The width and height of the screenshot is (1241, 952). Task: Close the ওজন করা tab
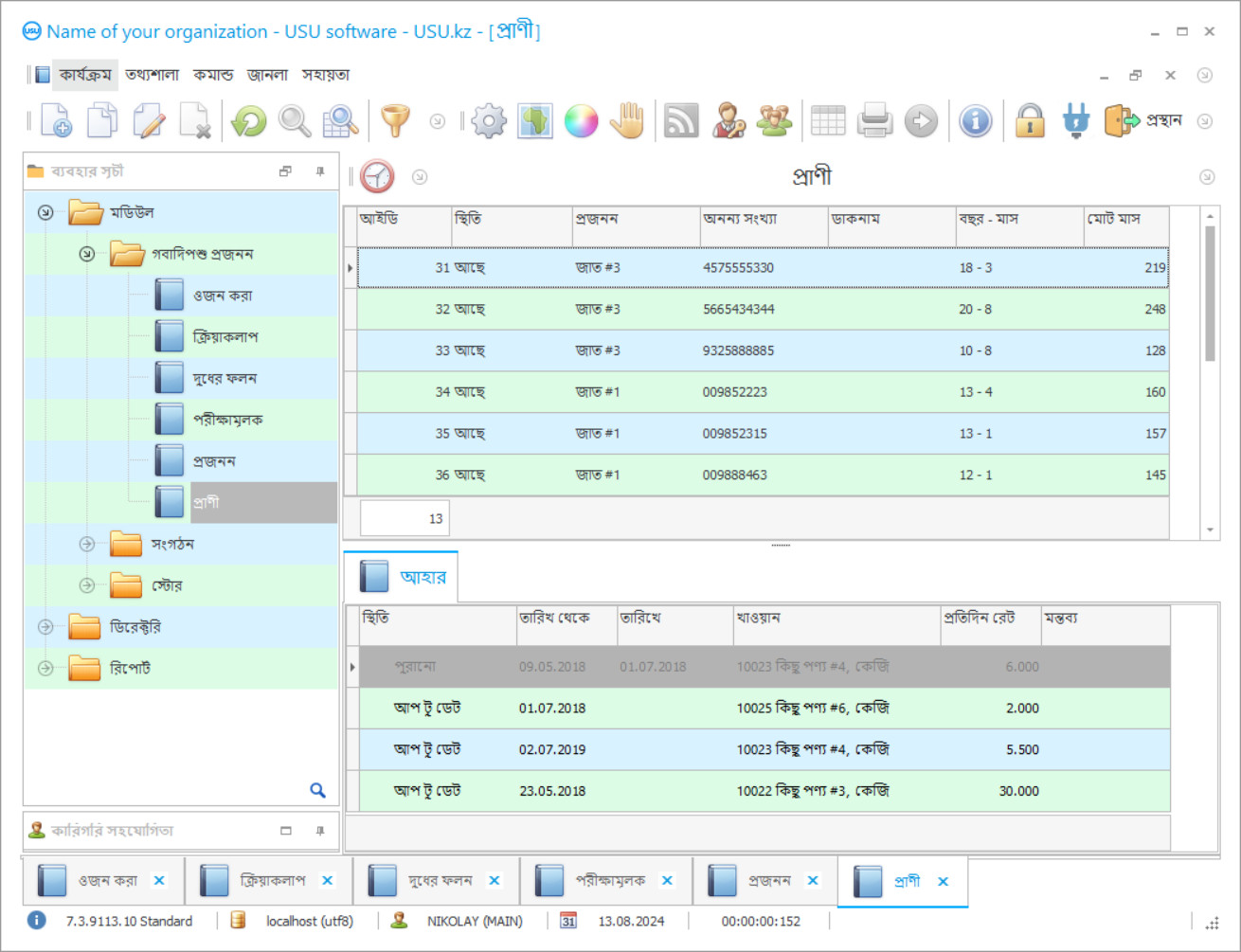coord(159,881)
